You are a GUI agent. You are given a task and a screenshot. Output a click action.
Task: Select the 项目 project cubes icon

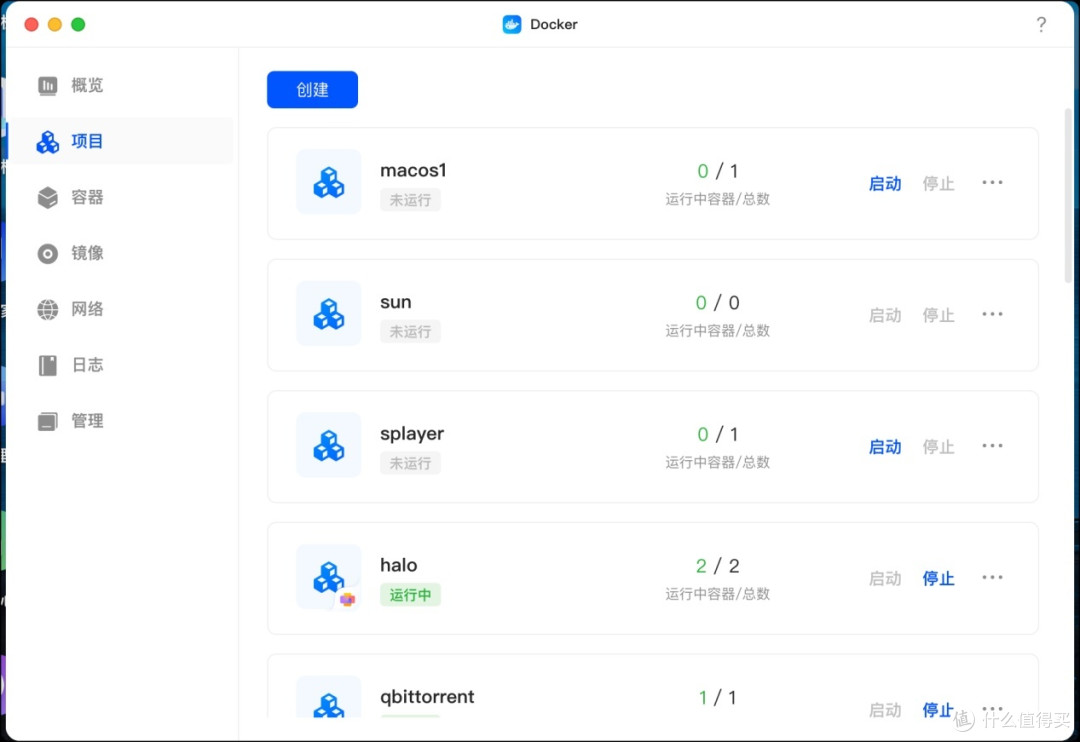click(48, 142)
